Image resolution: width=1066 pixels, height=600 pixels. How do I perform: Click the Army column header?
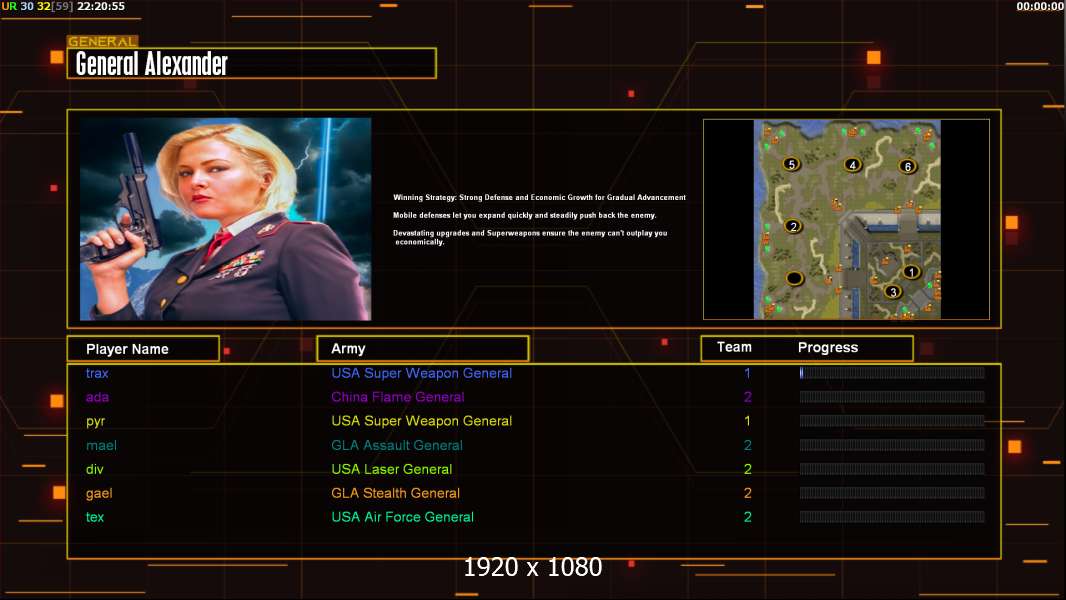point(422,349)
